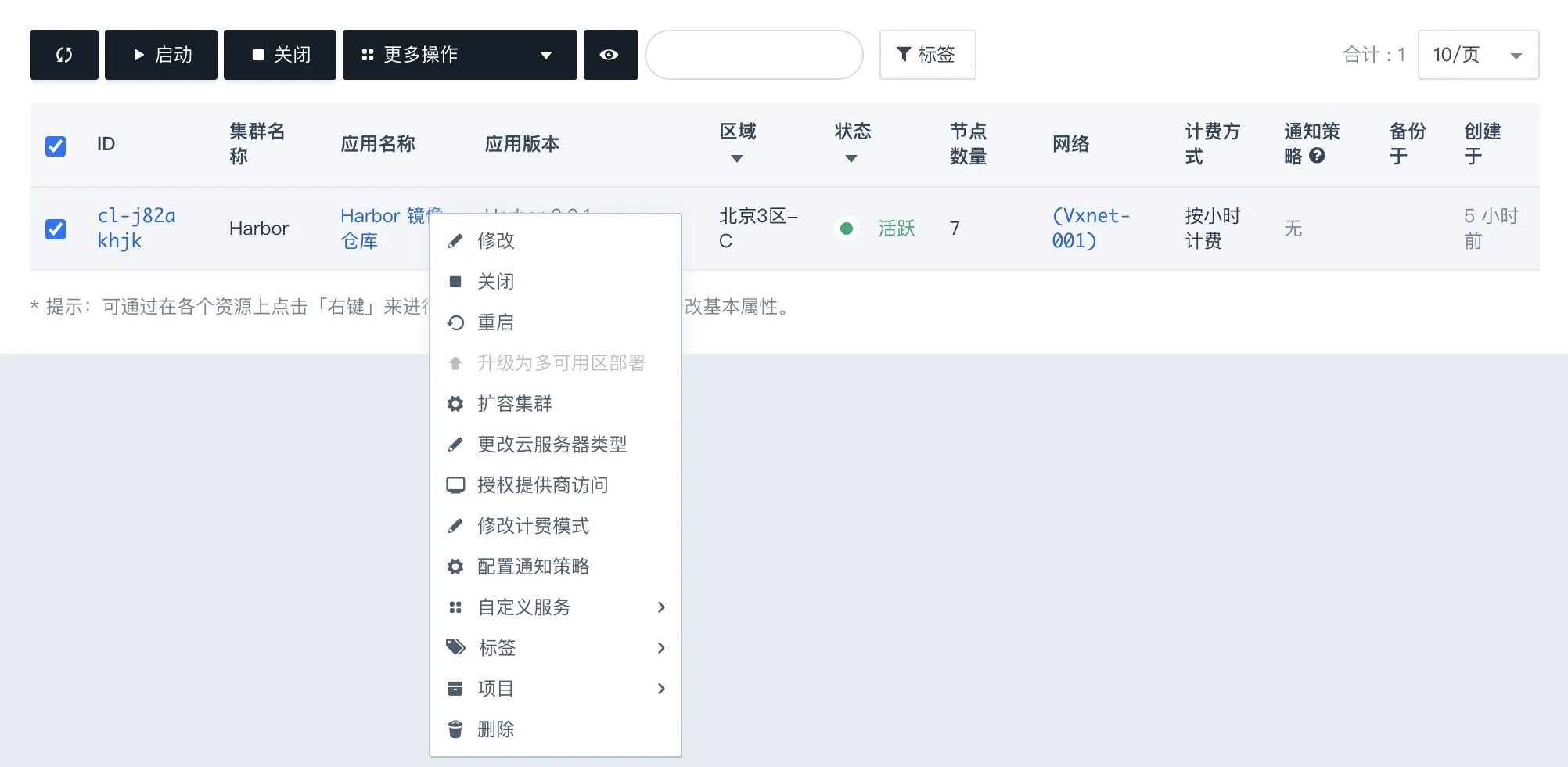Open the 更多操作 dropdown
The height and width of the screenshot is (767, 1568).
click(459, 55)
